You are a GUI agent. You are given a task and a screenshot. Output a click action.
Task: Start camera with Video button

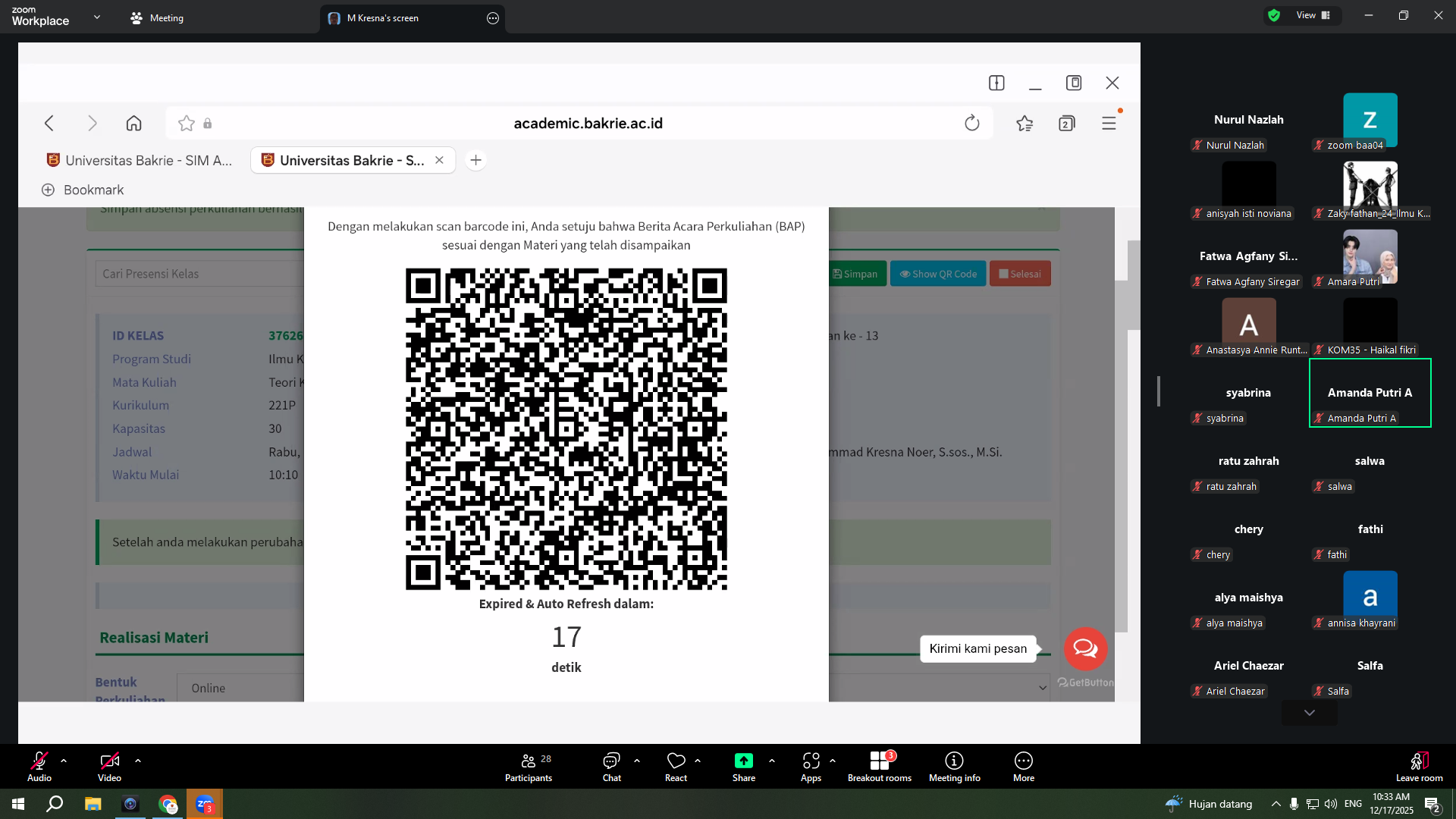point(109,767)
